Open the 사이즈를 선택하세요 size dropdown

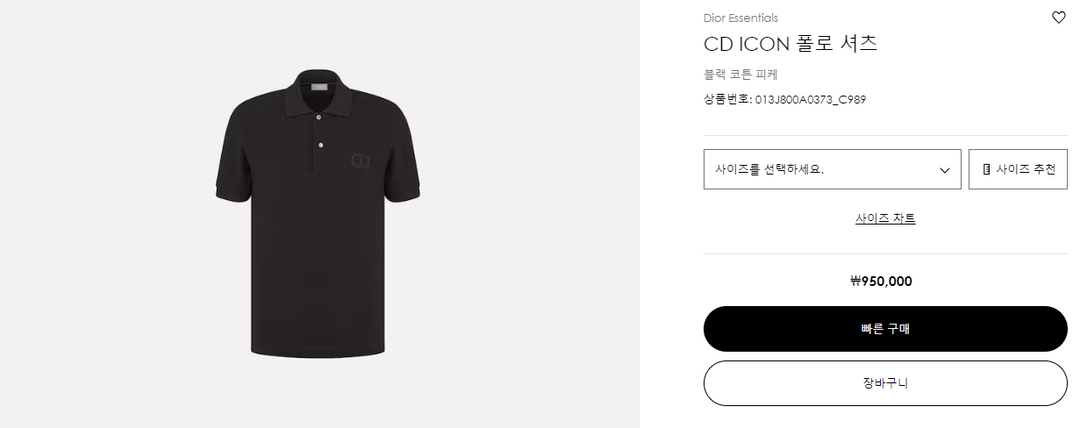[832, 169]
